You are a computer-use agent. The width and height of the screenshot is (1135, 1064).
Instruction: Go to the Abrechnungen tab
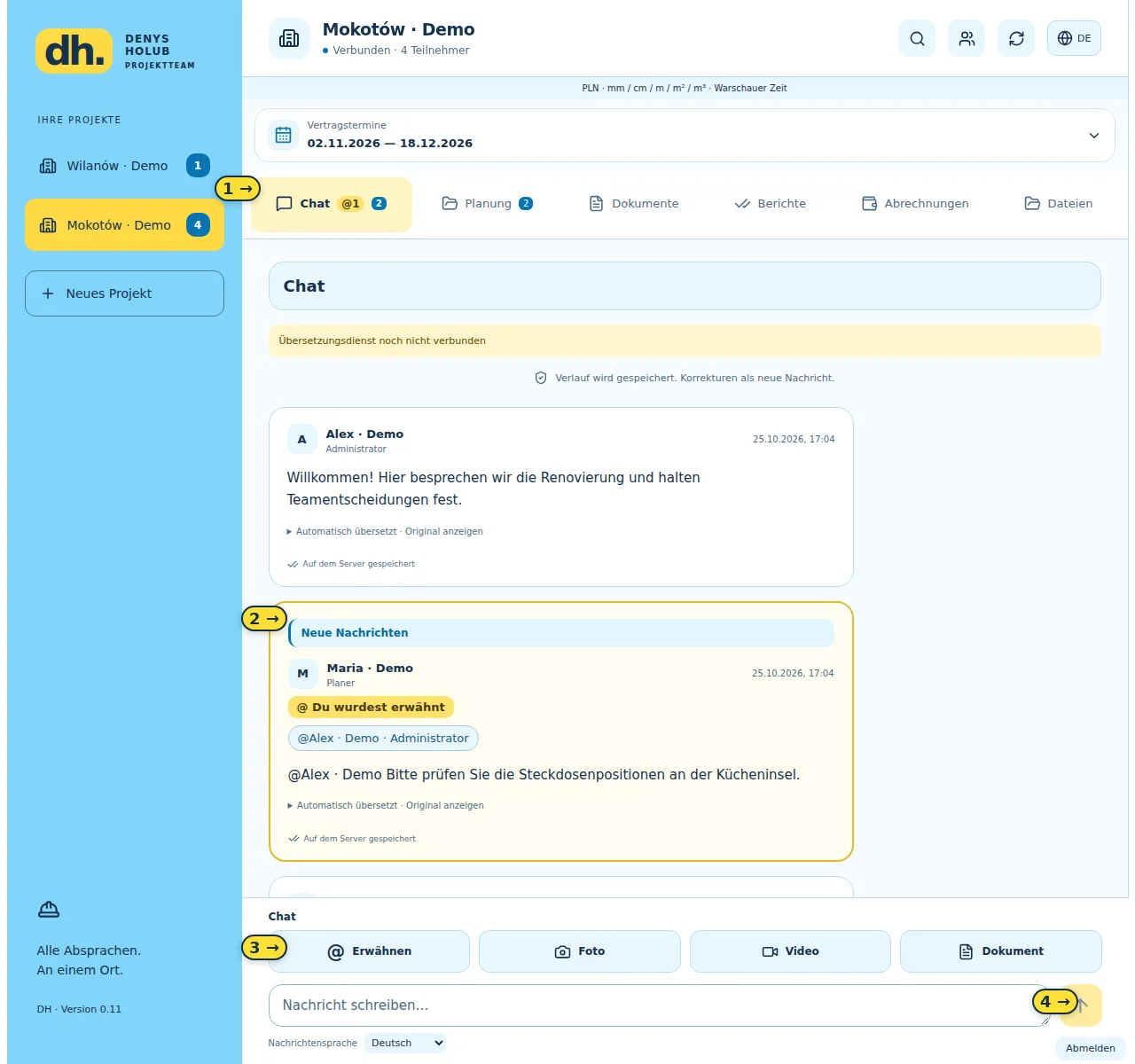[x=915, y=204]
